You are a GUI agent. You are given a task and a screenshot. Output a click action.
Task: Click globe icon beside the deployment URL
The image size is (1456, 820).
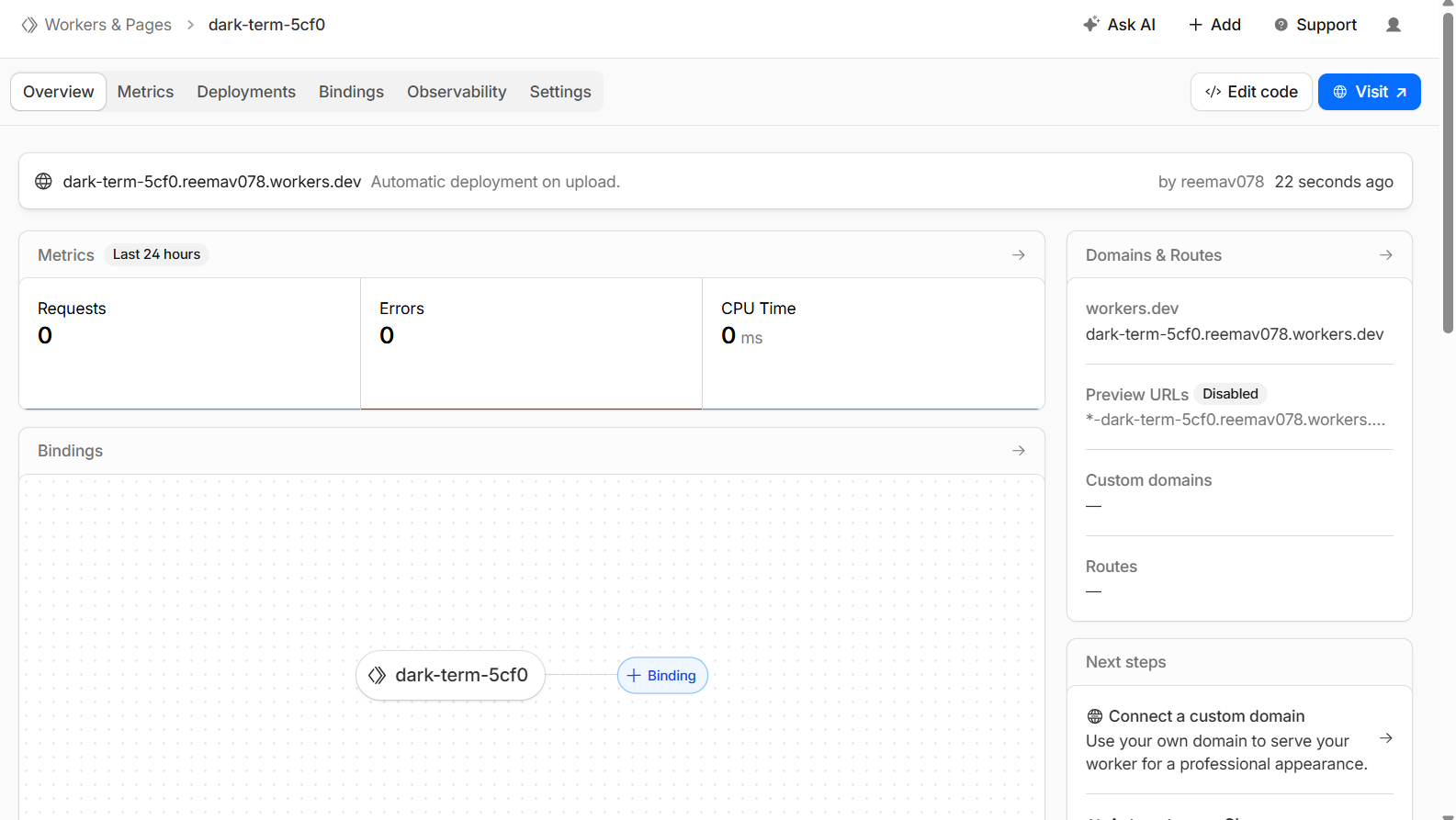[43, 182]
